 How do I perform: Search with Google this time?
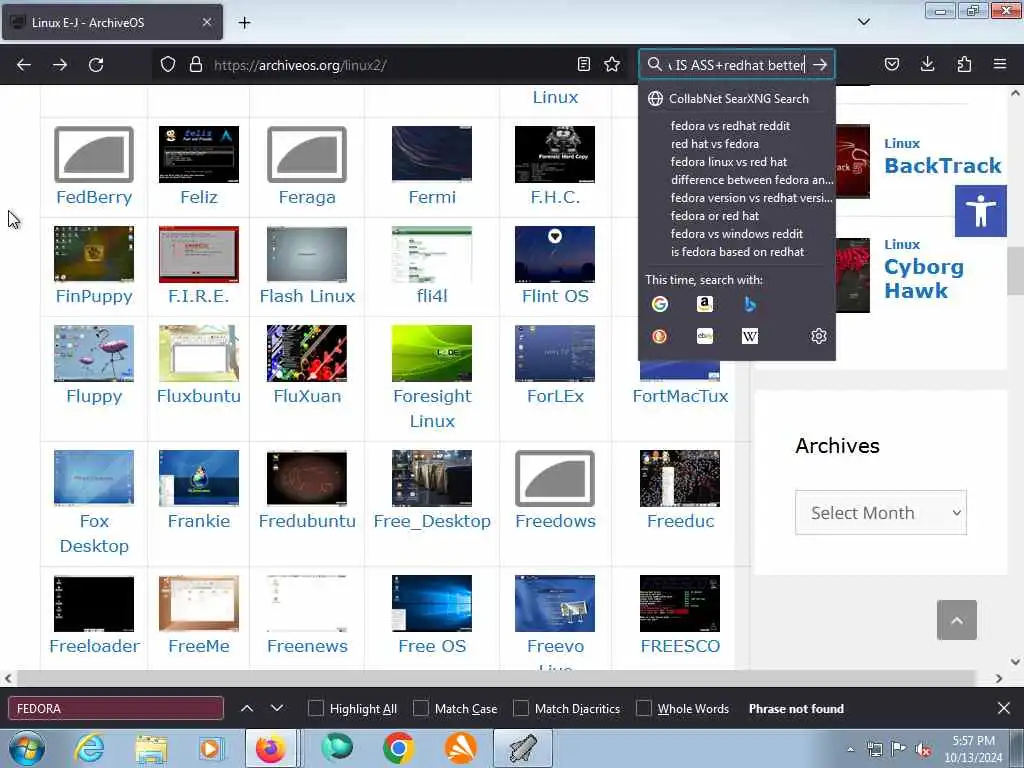660,304
